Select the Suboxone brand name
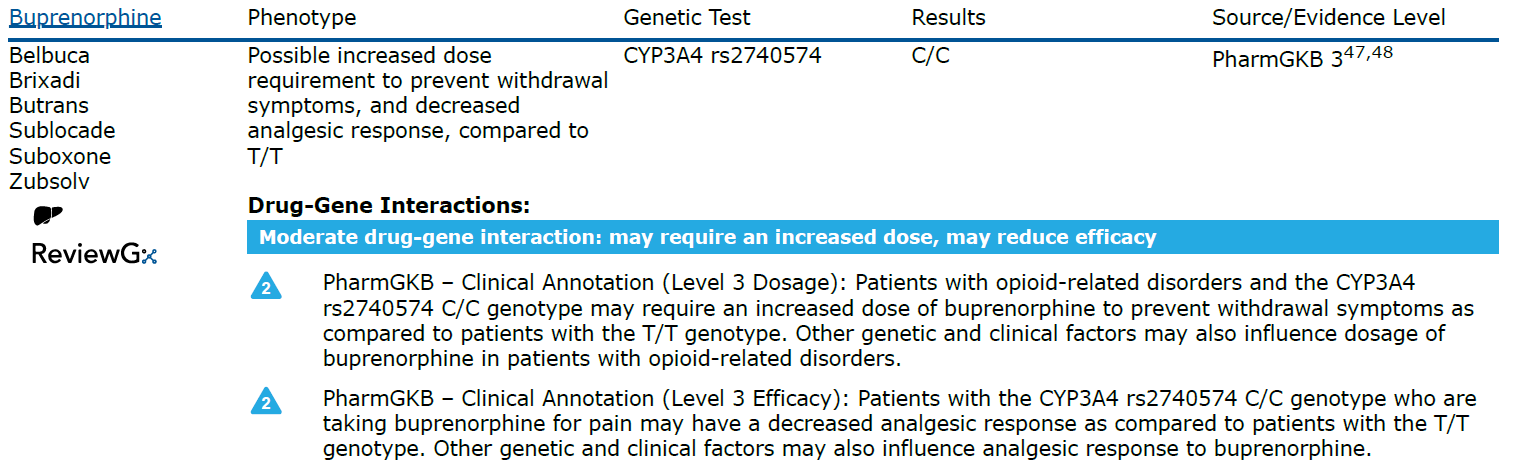The width and height of the screenshot is (1530, 476). [x=60, y=157]
